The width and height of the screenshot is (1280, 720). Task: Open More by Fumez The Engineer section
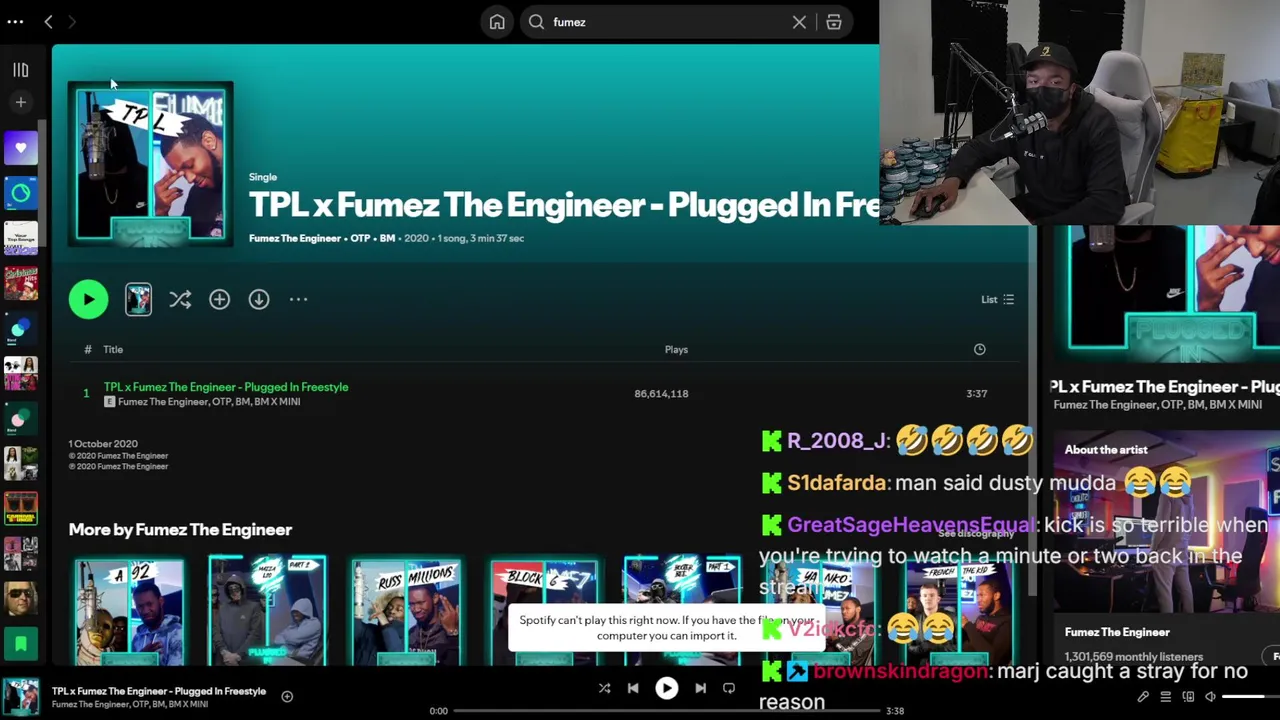180,529
